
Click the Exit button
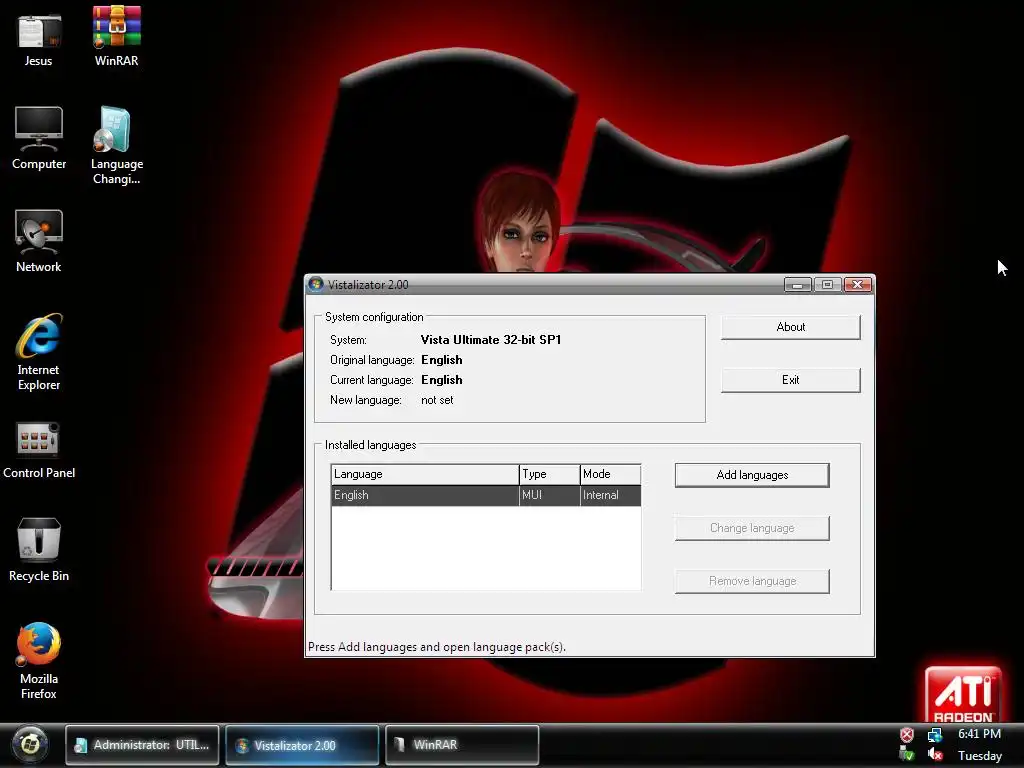pyautogui.click(x=790, y=380)
